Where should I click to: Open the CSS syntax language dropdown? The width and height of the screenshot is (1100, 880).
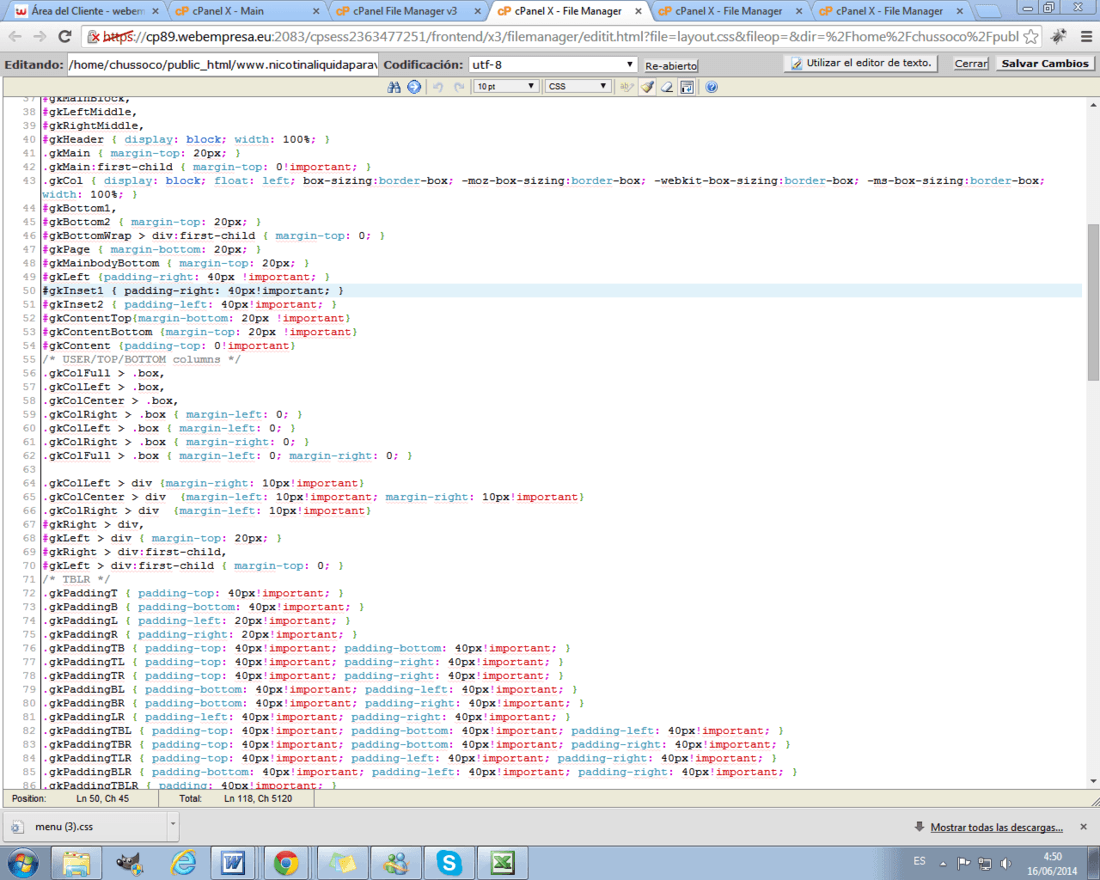(x=577, y=86)
